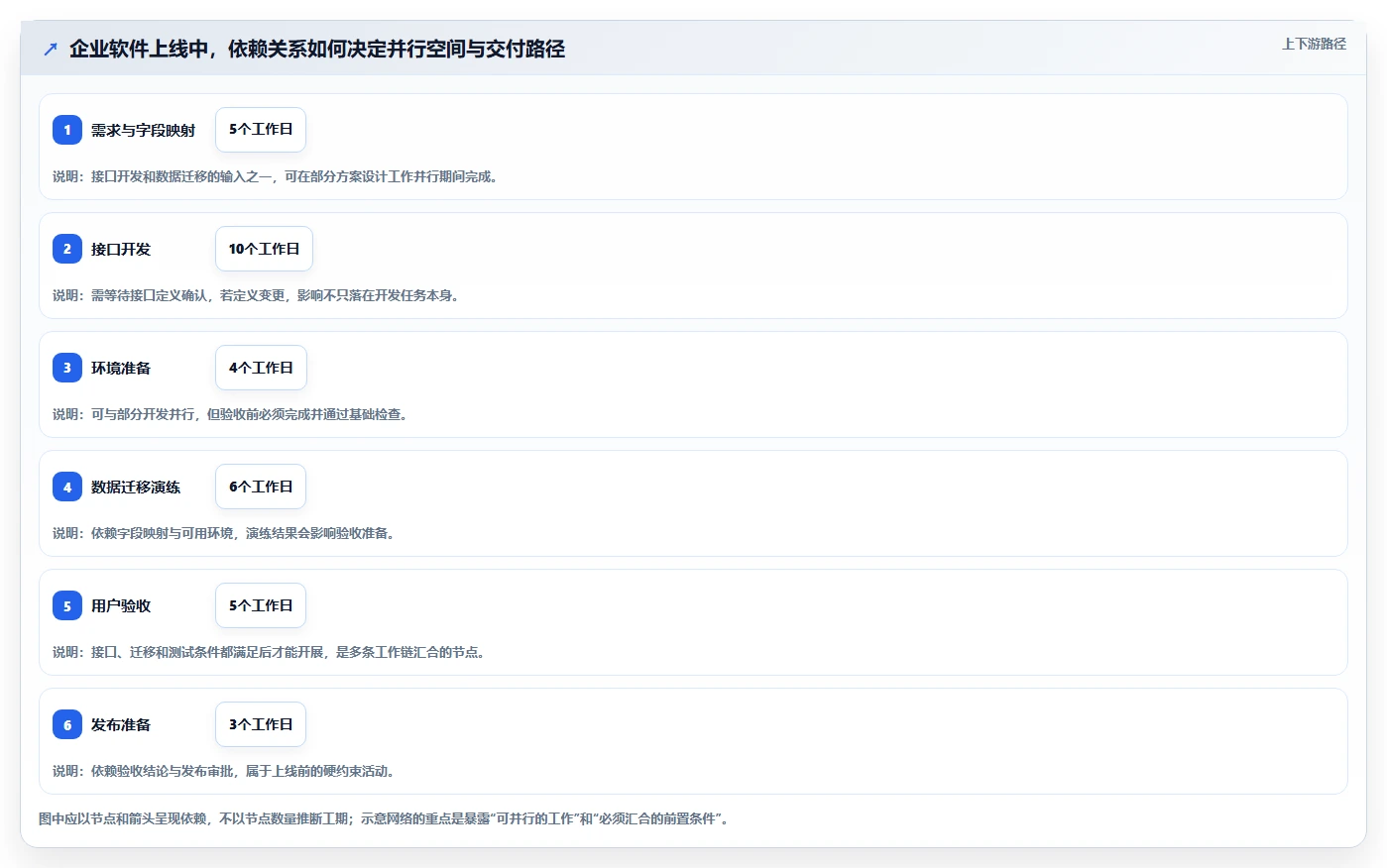Click the 上下游路径 label in header
Screen dimensions: 1387x868
click(1314, 44)
